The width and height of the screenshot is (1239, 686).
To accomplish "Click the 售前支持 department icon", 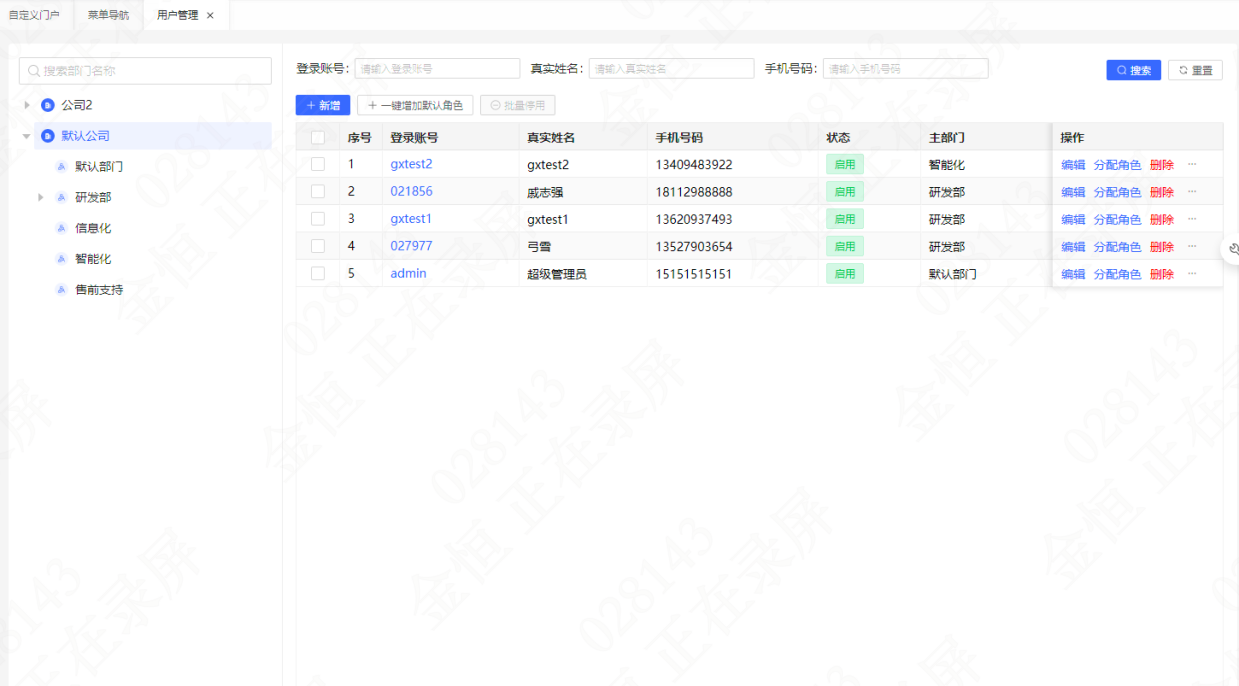I will [61, 290].
